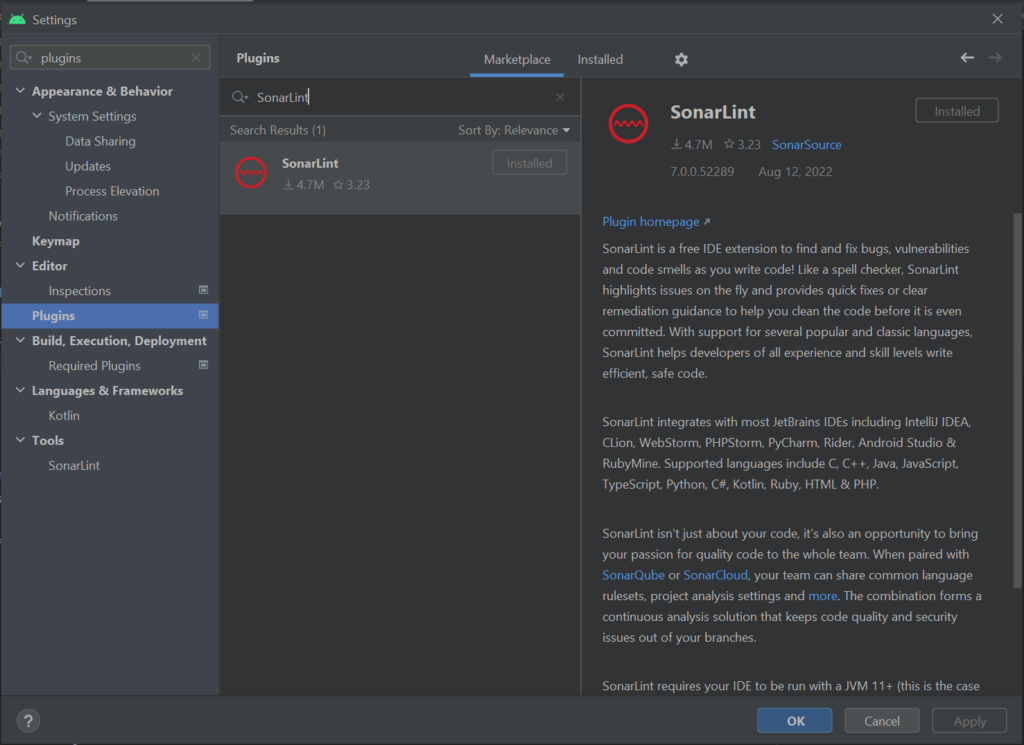The width and height of the screenshot is (1024, 745).
Task: Open the SonarSource vendor link
Action: pyautogui.click(x=807, y=145)
